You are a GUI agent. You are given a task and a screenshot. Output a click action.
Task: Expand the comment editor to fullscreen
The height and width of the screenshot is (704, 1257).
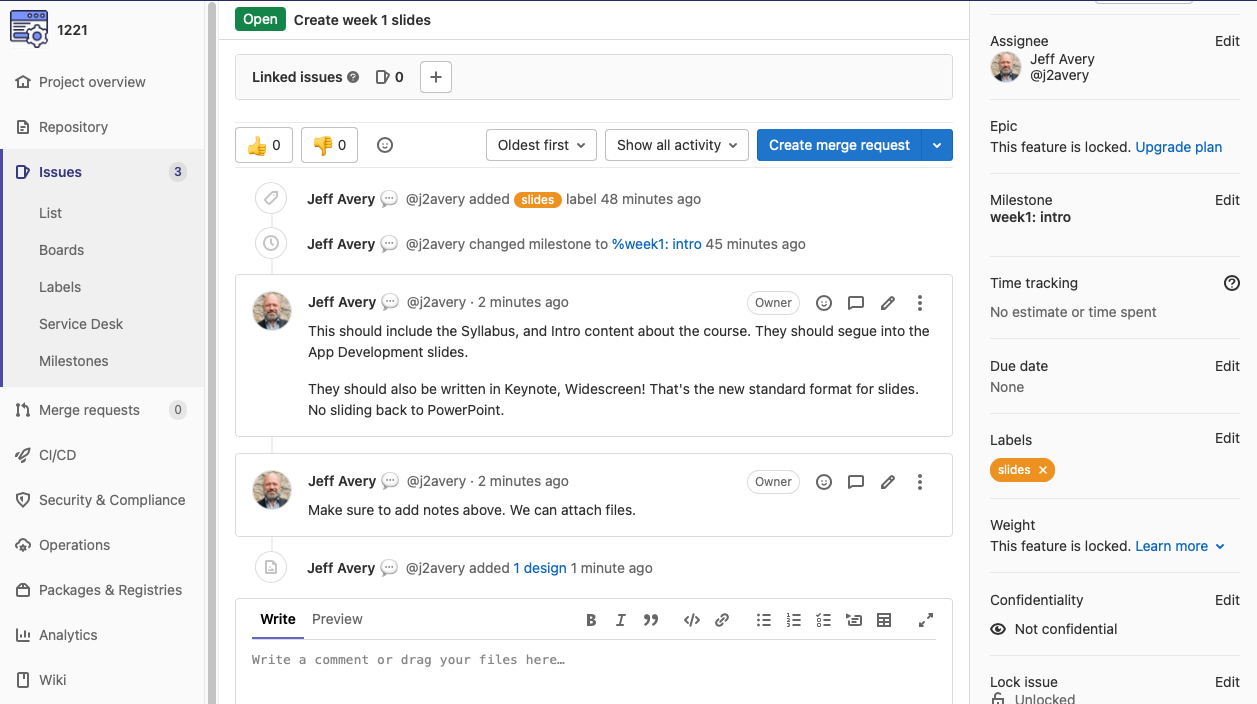click(925, 620)
